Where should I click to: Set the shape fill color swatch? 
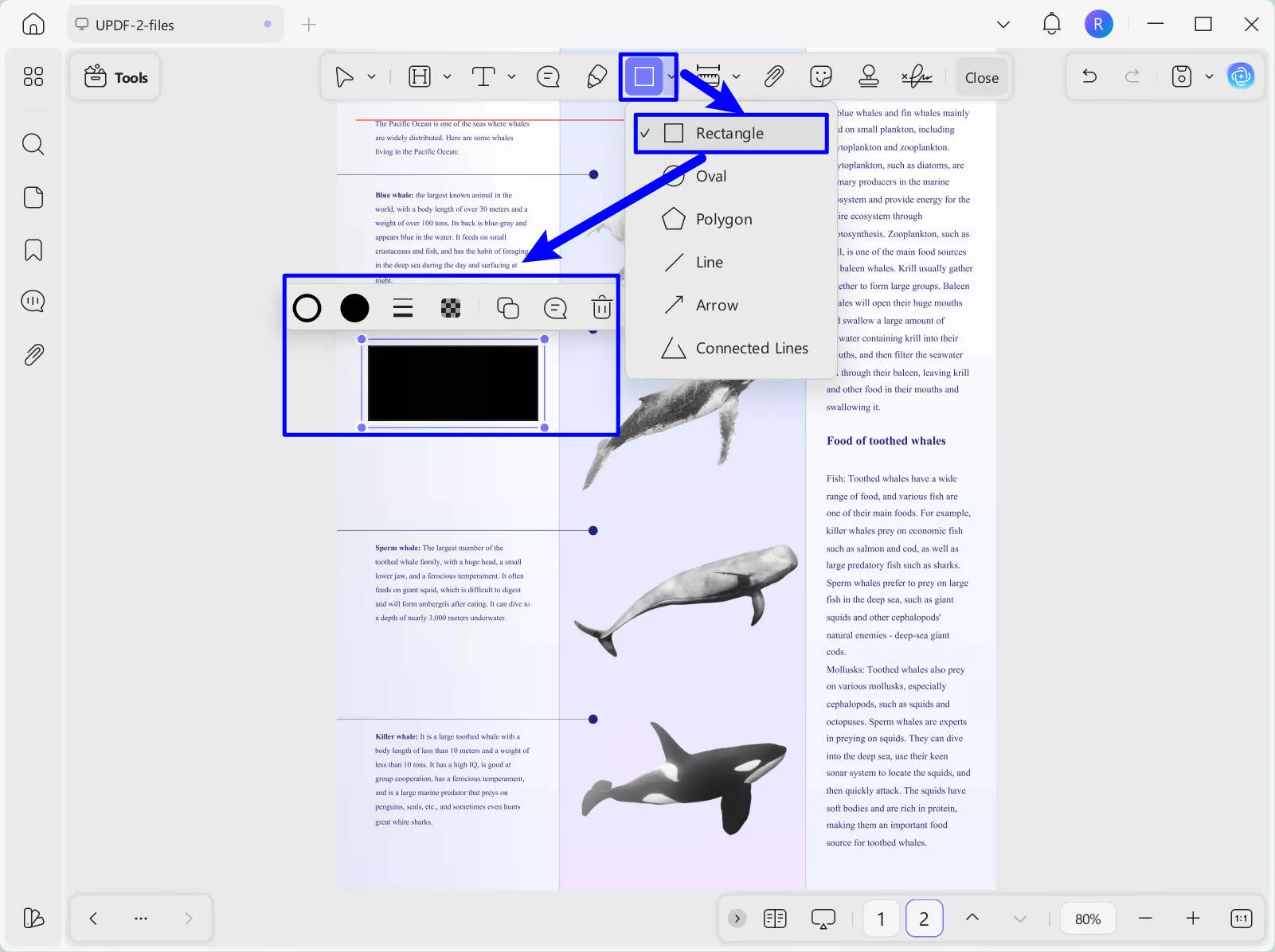[354, 308]
